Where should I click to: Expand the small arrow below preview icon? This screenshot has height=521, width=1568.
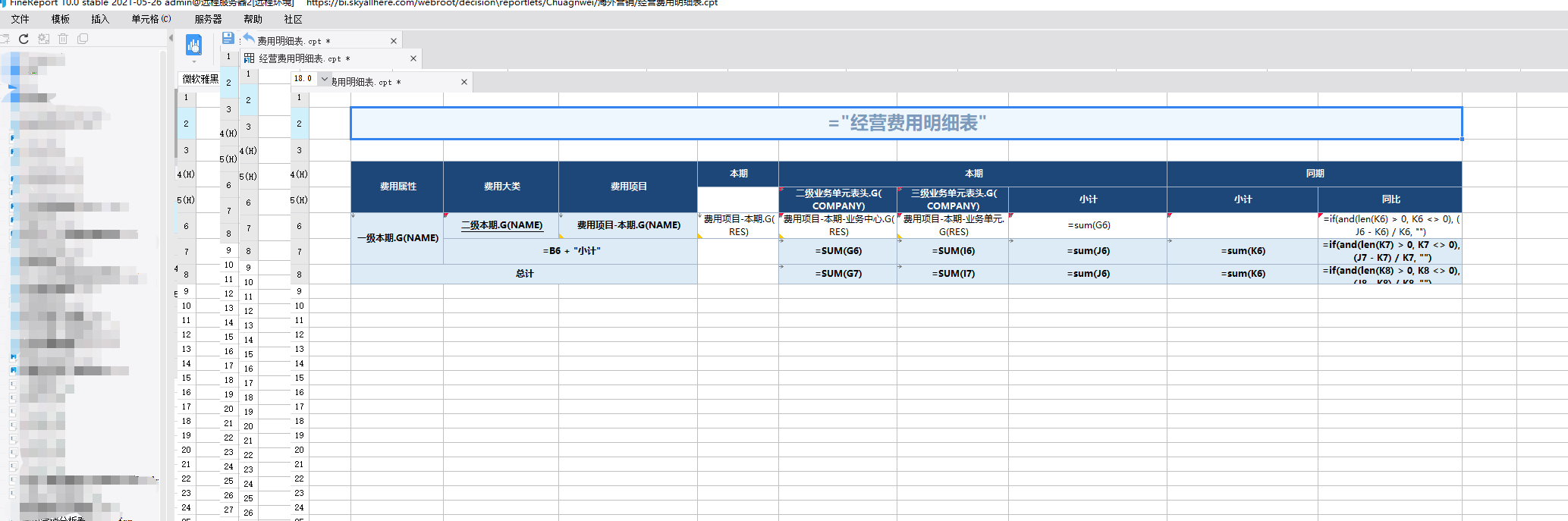(x=193, y=62)
